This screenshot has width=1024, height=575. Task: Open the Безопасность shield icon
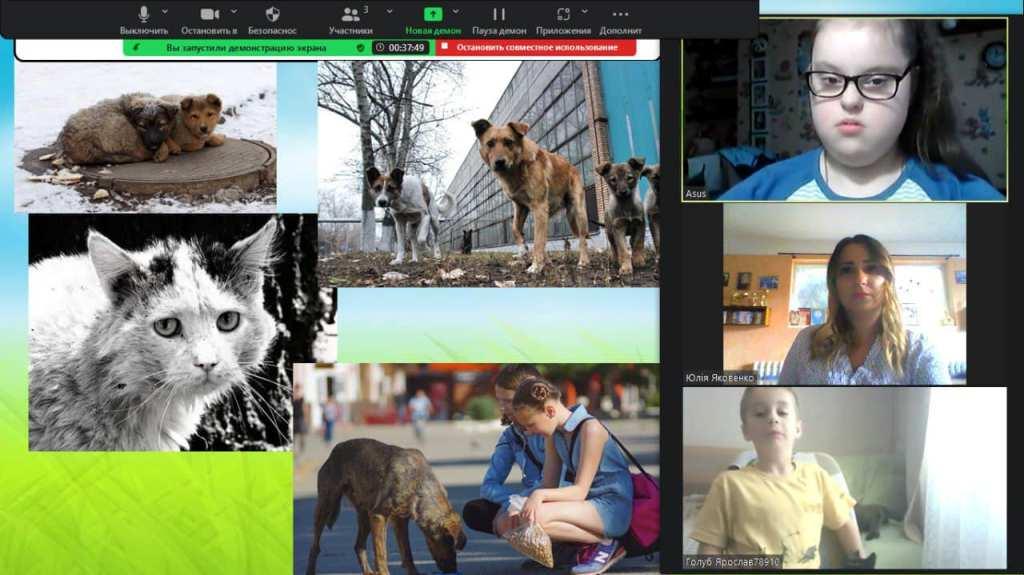coord(272,15)
